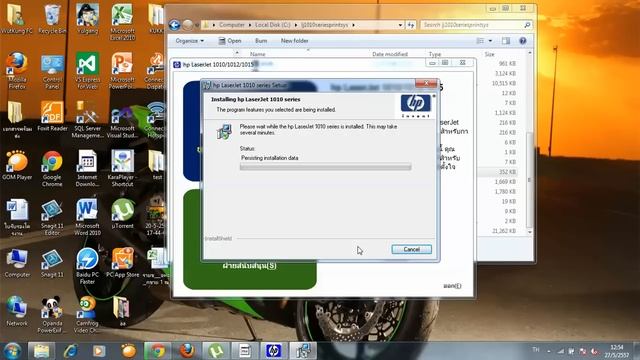Image resolution: width=640 pixels, height=360 pixels.
Task: Open Microsoft Excel 2010 desktop shortcut
Action: pos(122,21)
